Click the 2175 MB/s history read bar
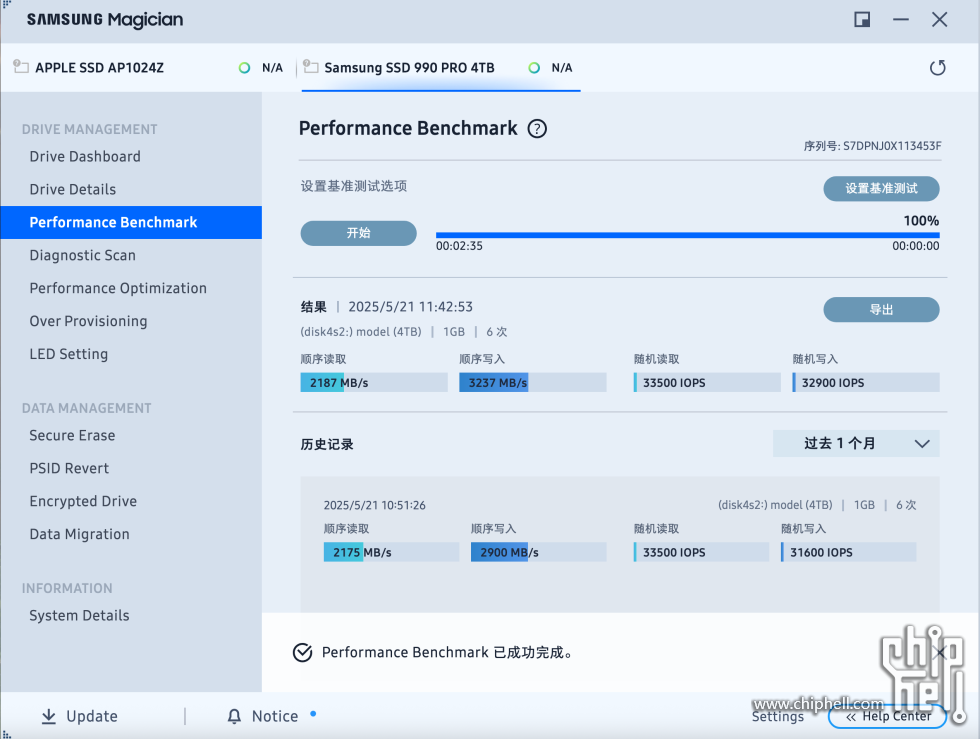The width and height of the screenshot is (980, 739). pos(391,552)
